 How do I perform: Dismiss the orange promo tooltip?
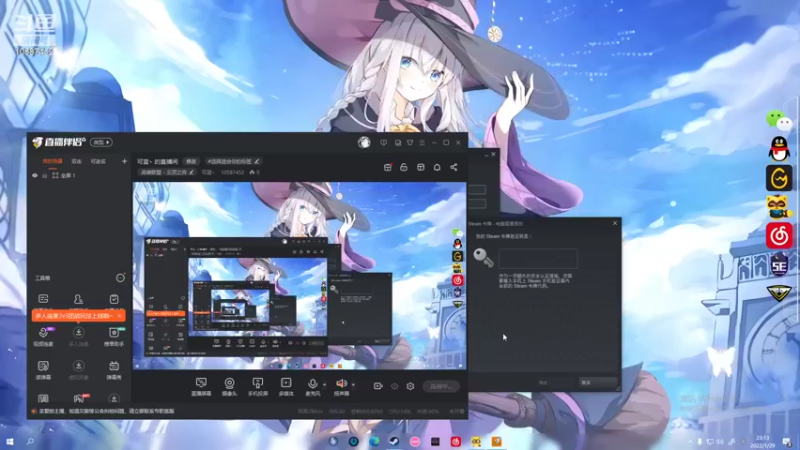[x=119, y=316]
